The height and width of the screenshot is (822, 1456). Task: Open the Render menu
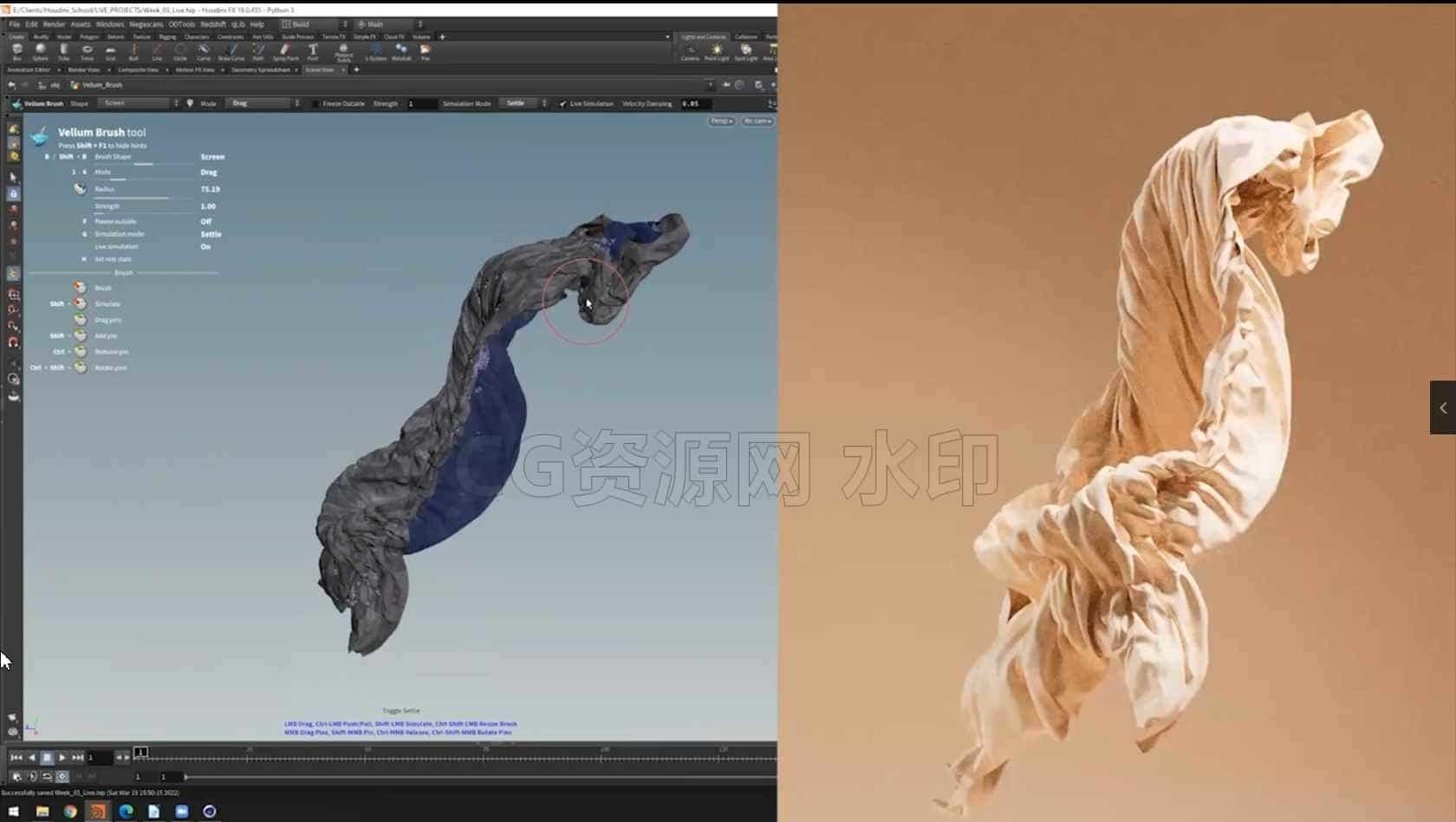(x=54, y=24)
